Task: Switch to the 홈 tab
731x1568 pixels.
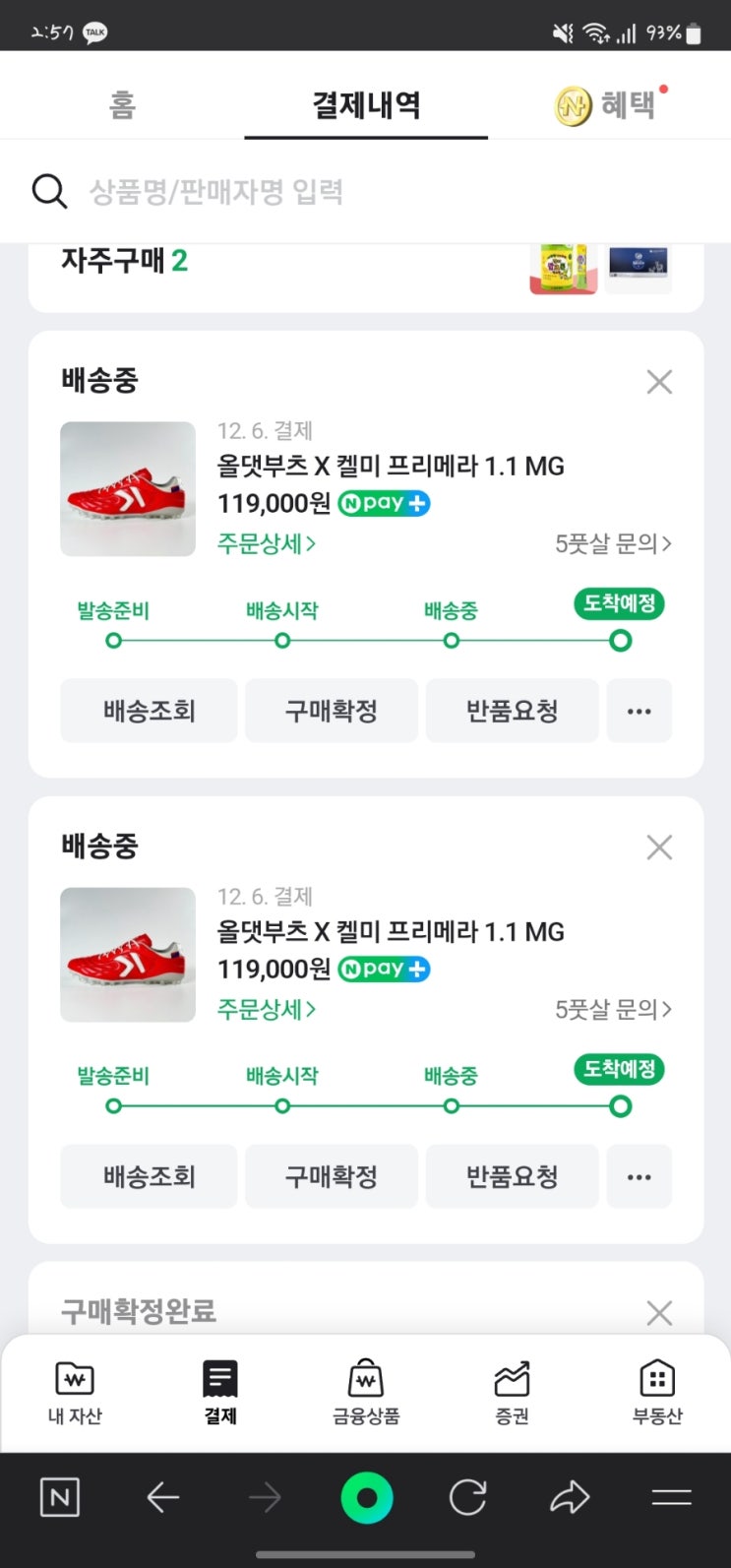Action: 122,105
